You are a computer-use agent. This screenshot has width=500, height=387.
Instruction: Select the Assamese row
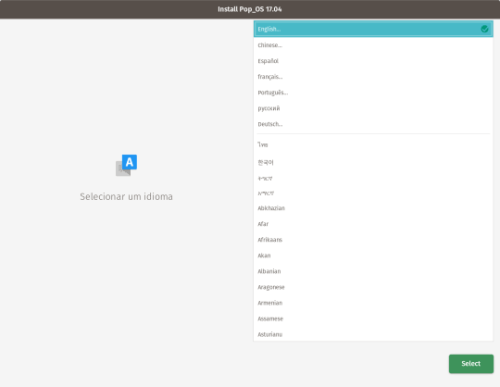373,319
